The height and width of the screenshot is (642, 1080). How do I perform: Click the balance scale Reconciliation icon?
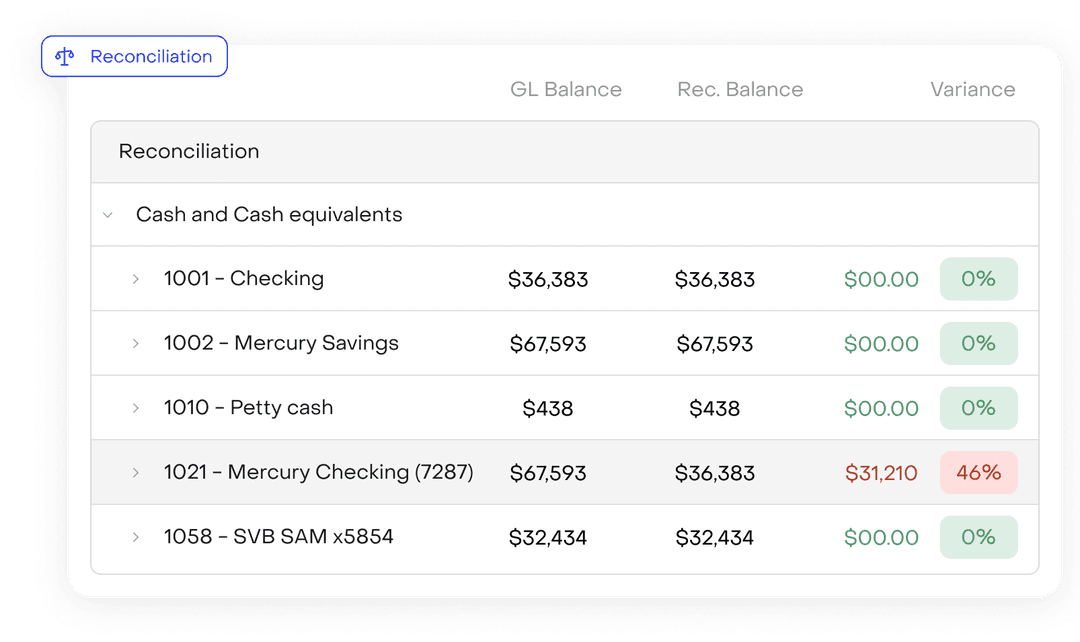[x=66, y=57]
